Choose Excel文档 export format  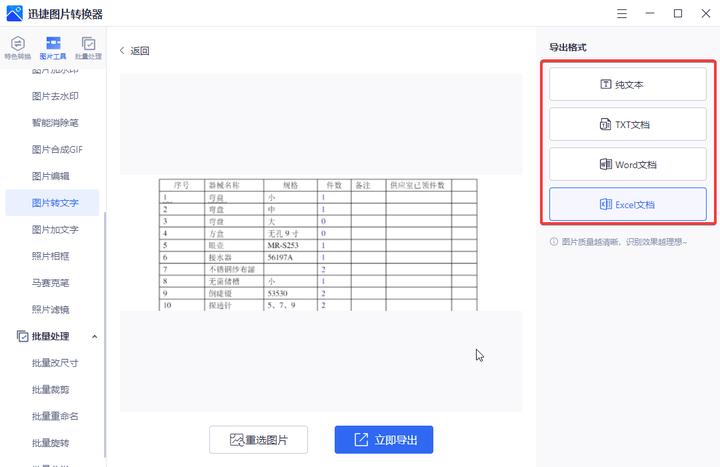tap(628, 204)
